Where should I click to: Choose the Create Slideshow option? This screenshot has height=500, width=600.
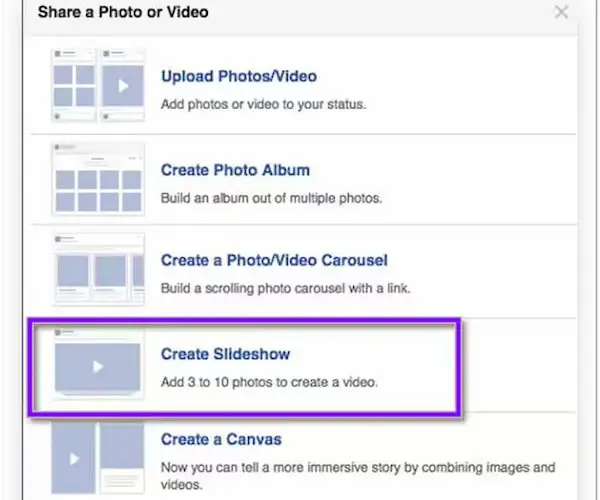pos(225,354)
